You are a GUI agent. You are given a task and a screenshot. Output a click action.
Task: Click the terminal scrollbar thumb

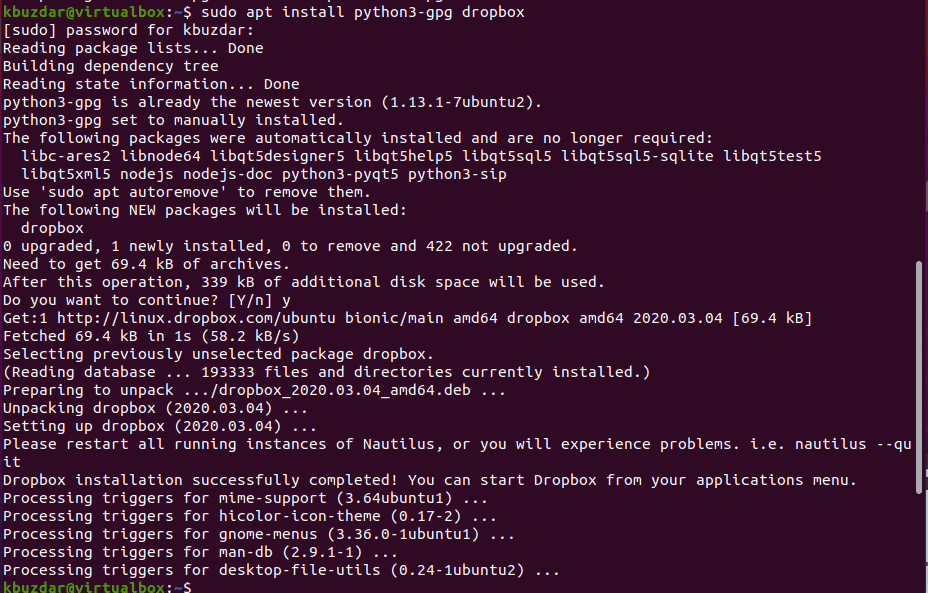[920, 376]
